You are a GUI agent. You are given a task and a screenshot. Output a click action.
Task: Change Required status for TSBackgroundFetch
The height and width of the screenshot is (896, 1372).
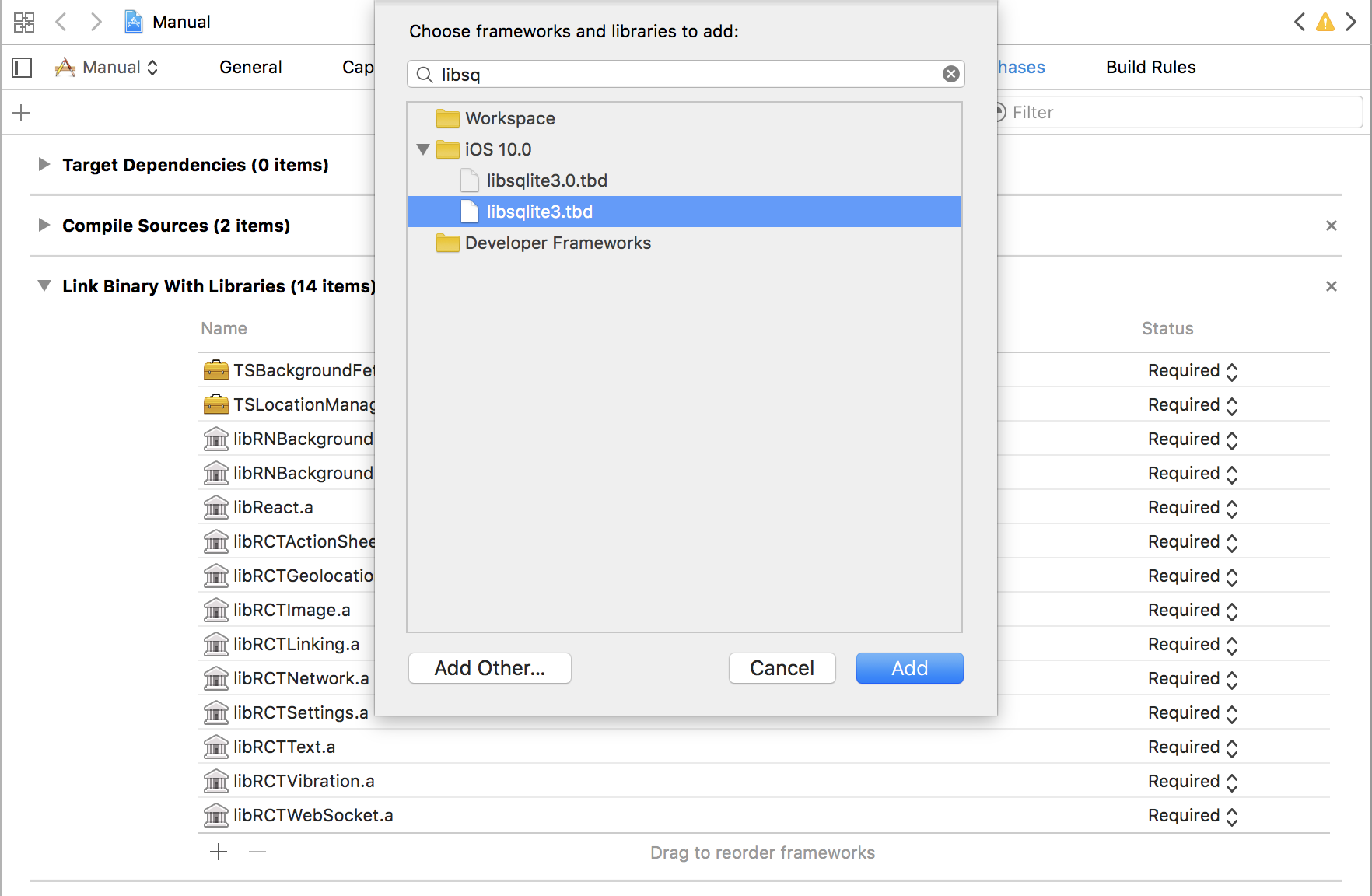click(1192, 371)
